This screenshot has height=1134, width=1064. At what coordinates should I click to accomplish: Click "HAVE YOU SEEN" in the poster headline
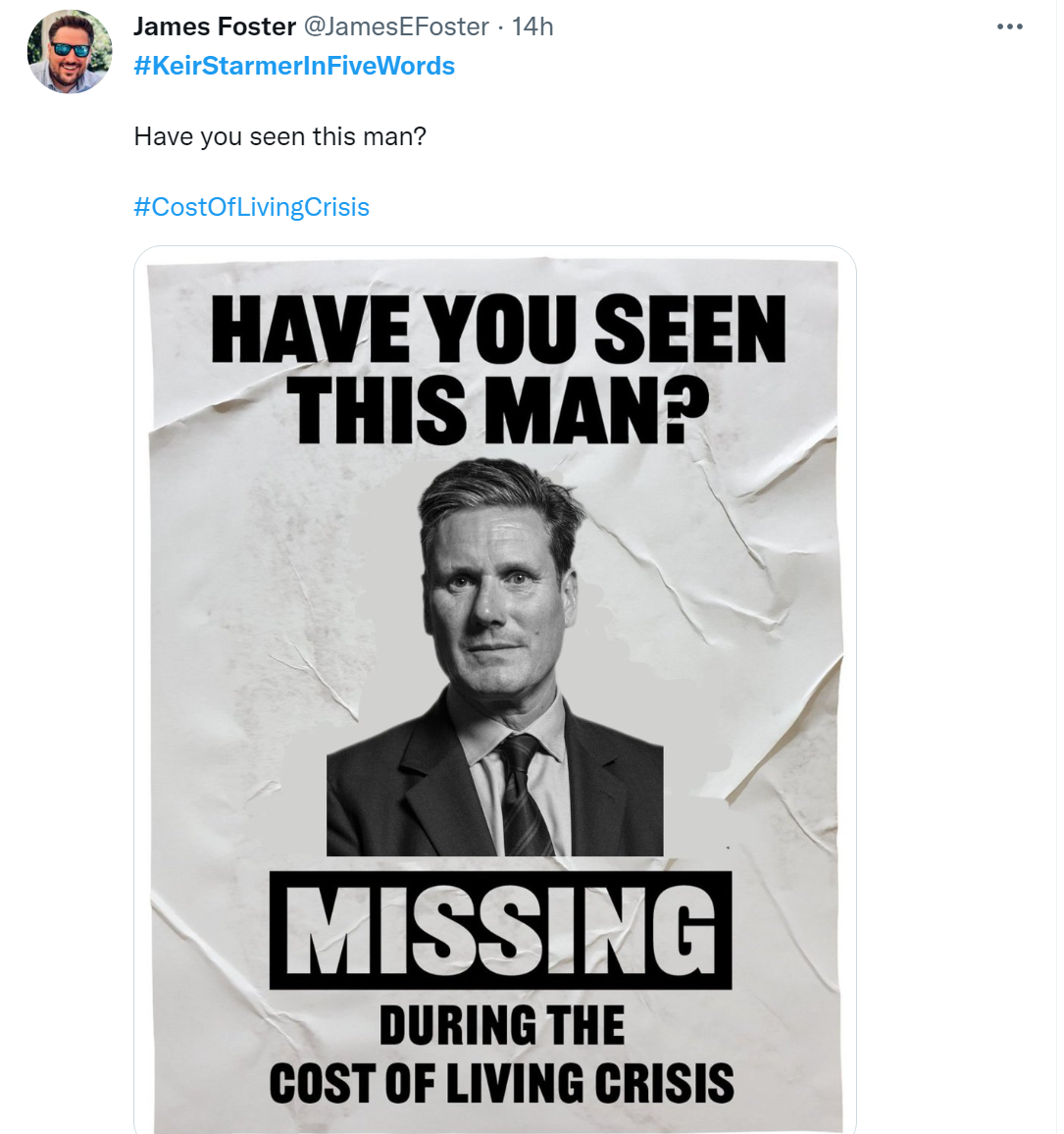tap(498, 329)
